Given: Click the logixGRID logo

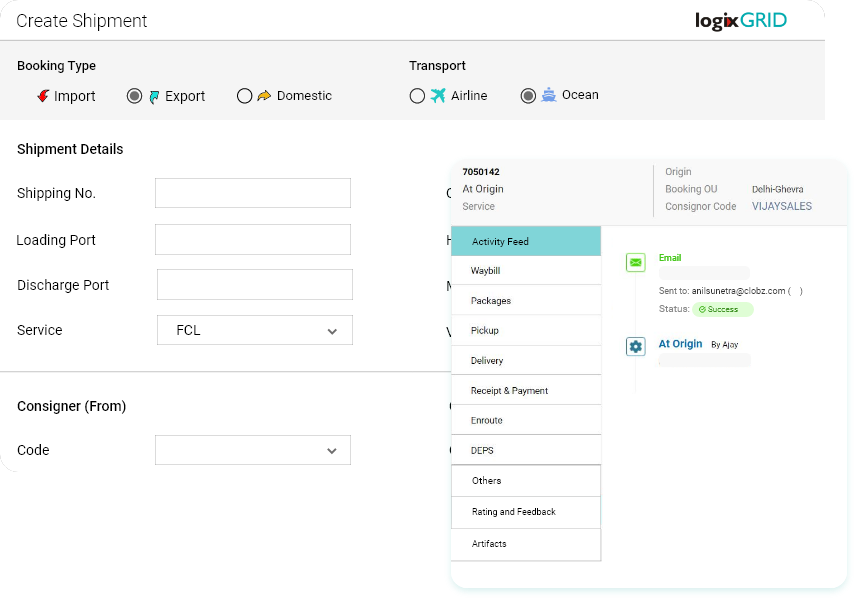Looking at the screenshot, I should point(739,20).
